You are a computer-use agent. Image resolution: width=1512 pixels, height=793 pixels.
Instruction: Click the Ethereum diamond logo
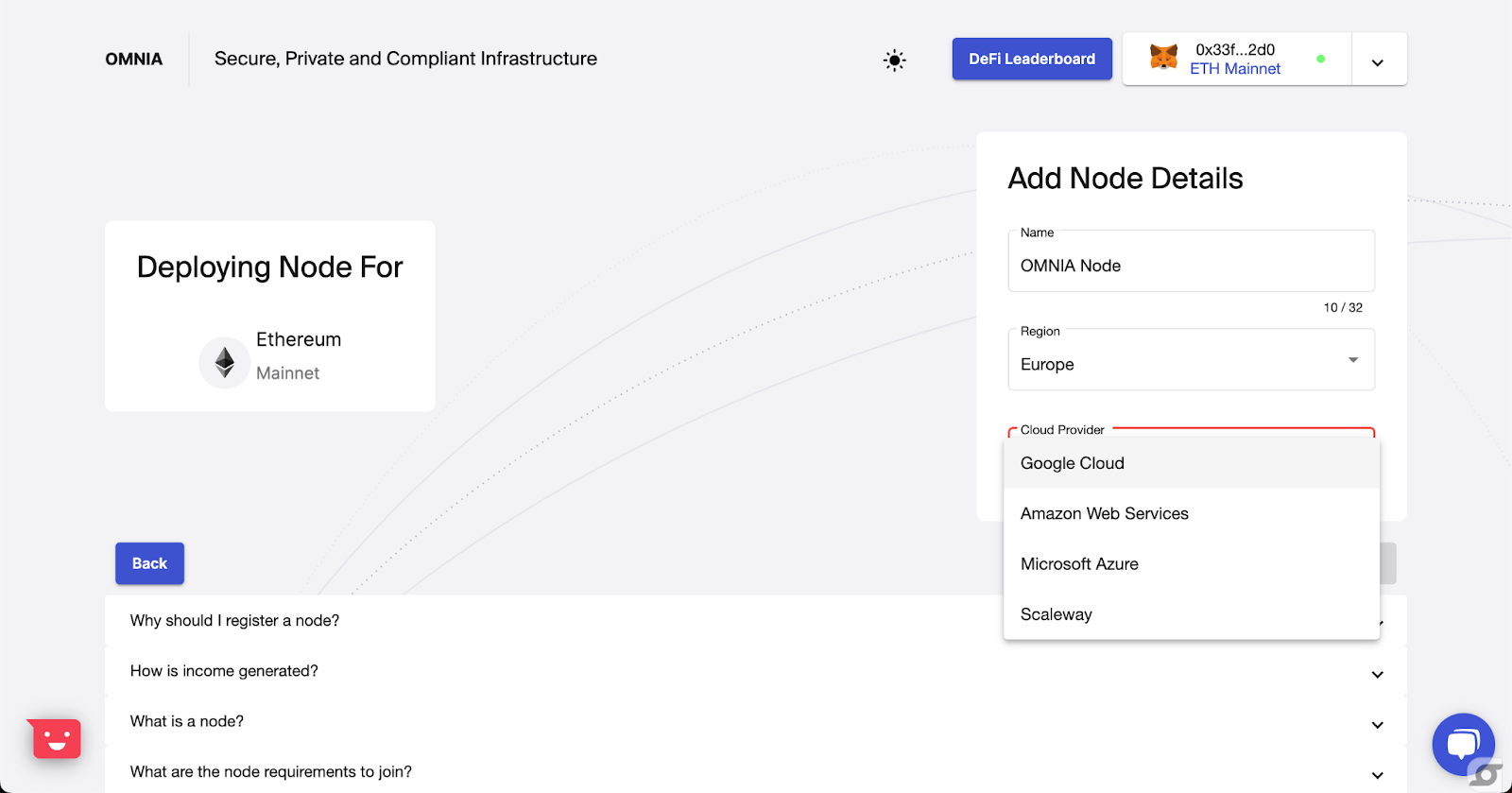click(225, 362)
